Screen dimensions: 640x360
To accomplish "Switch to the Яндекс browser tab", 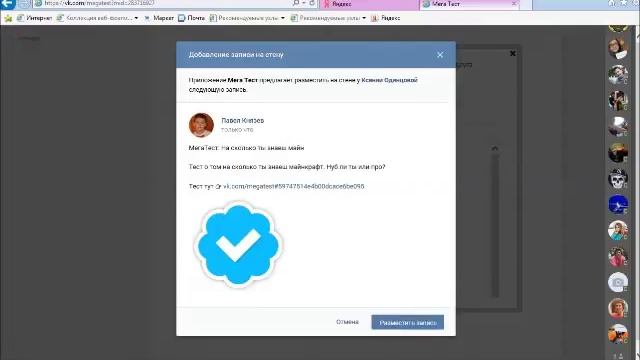I will tap(369, 4).
